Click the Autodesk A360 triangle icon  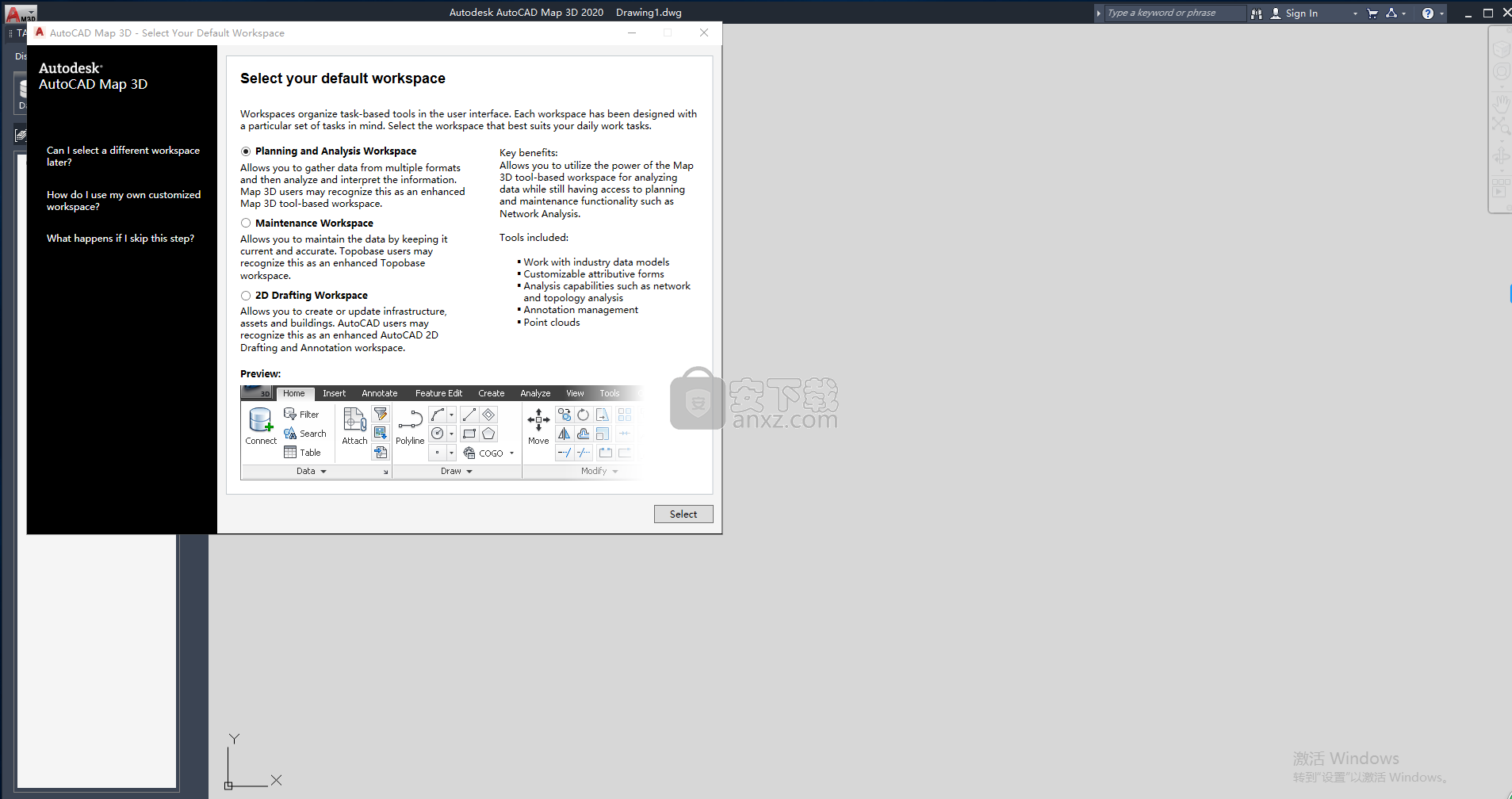(x=1391, y=13)
